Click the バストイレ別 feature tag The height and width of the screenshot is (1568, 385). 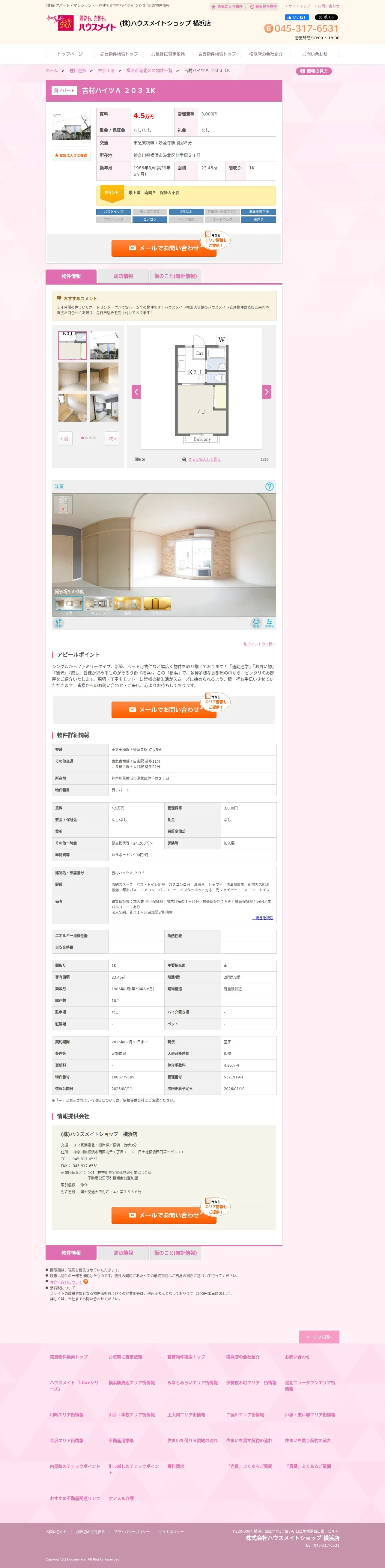pos(113,212)
